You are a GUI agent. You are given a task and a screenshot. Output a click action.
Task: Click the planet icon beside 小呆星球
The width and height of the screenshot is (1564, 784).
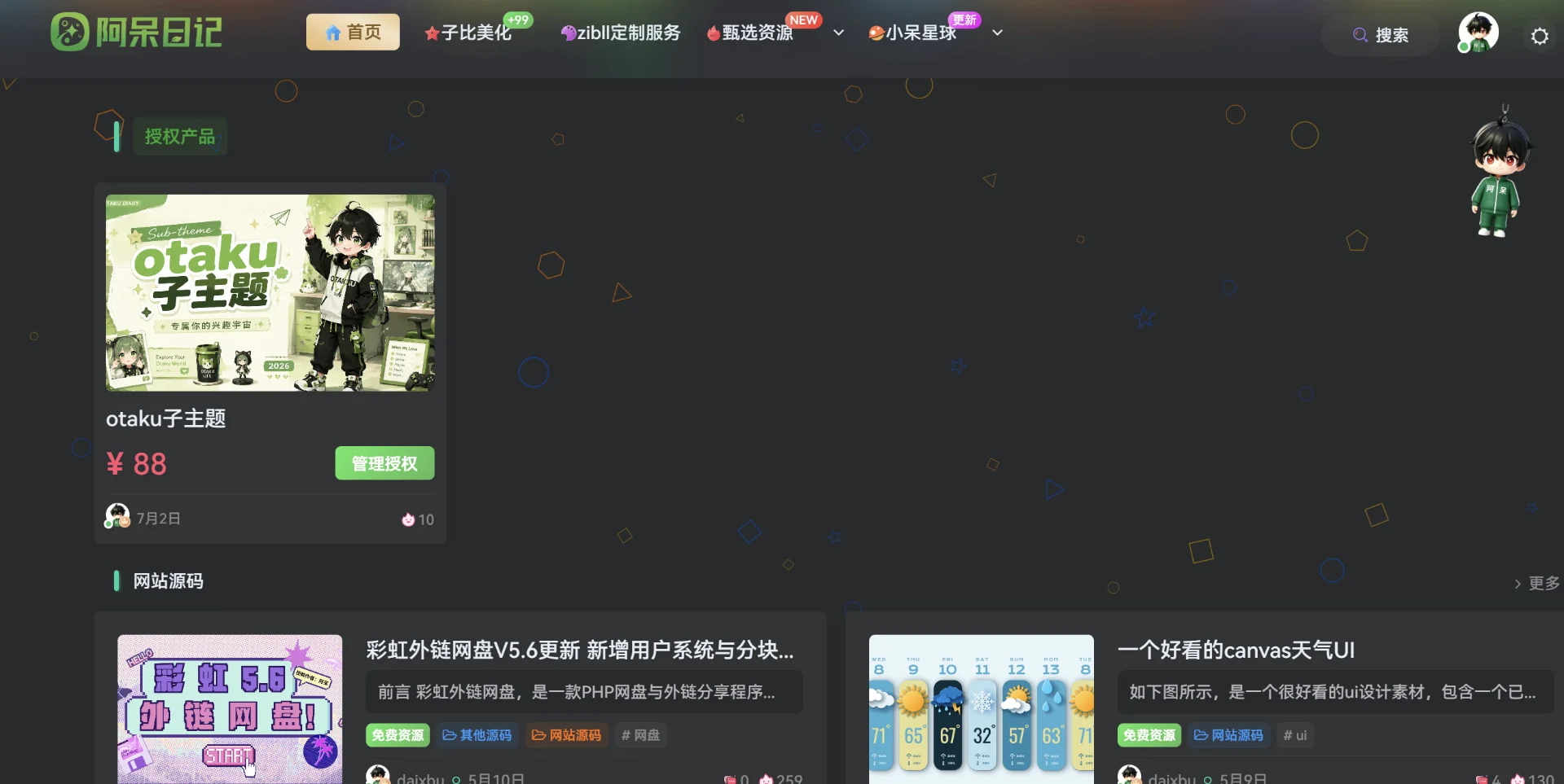[x=876, y=33]
